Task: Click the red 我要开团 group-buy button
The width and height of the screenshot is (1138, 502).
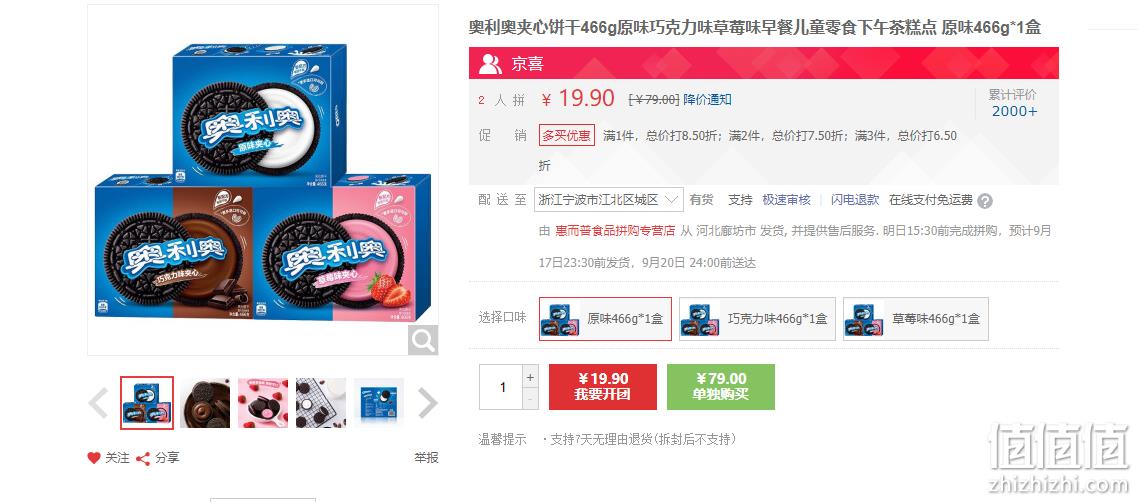Action: point(603,387)
